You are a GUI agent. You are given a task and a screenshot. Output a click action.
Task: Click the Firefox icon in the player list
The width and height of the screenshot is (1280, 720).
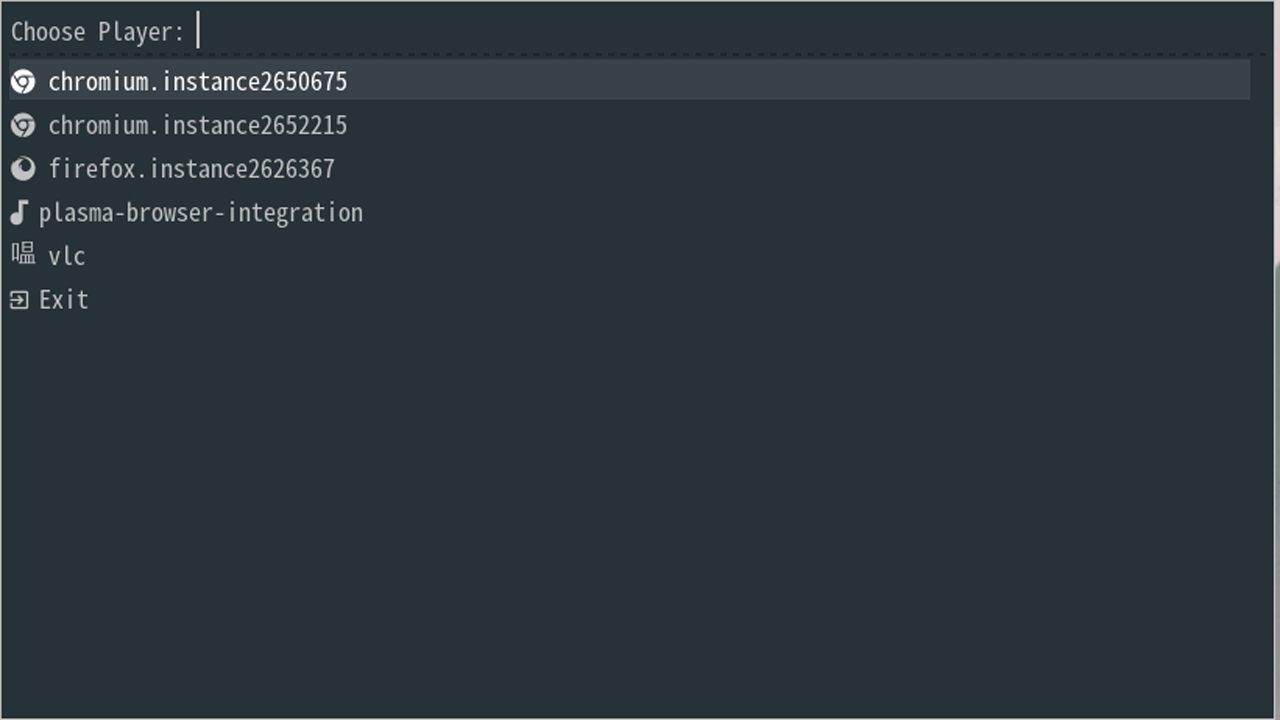pos(23,169)
